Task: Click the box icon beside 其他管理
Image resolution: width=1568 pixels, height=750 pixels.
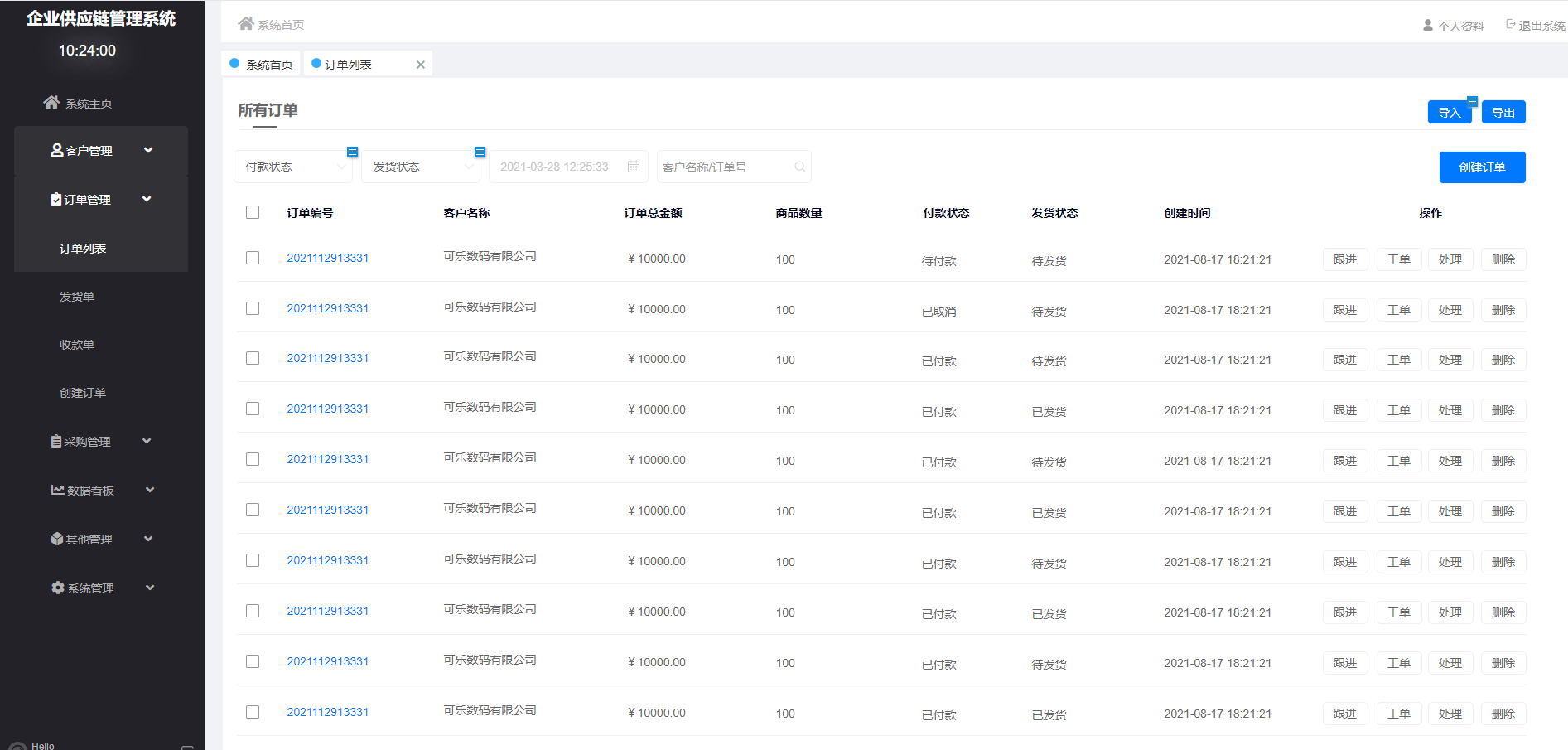Action: [57, 539]
